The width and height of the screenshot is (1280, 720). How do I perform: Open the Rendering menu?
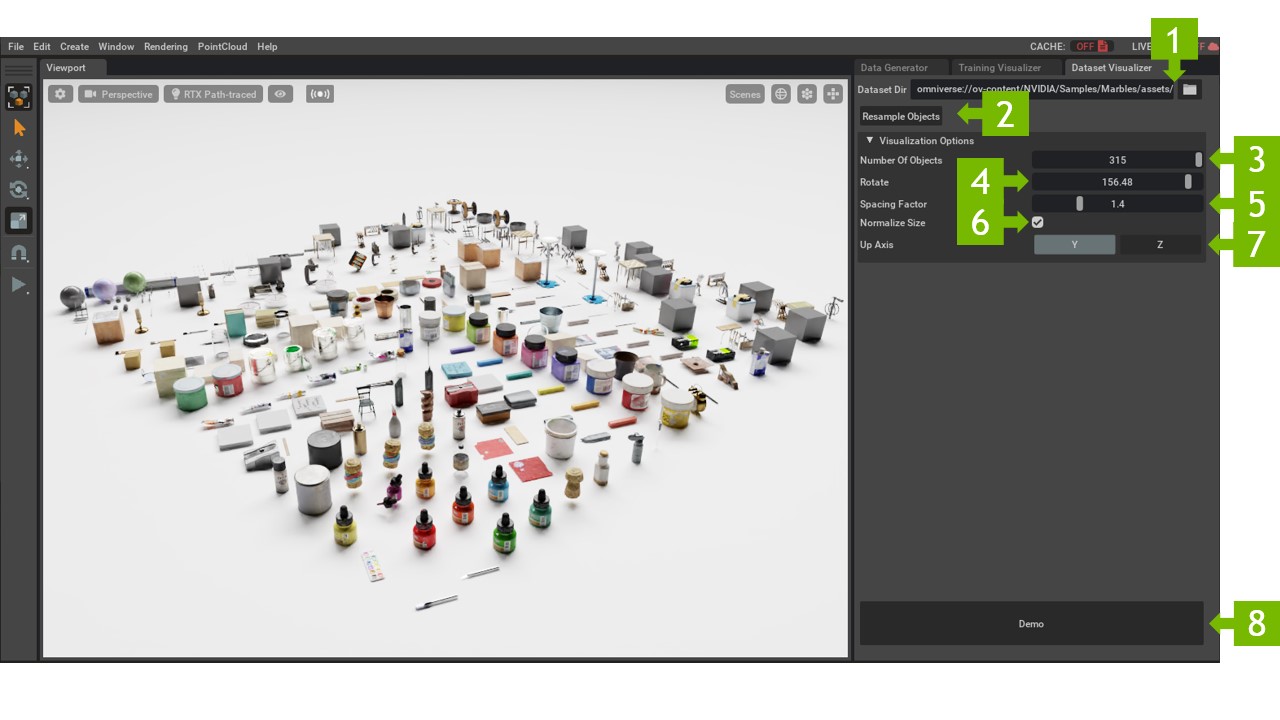[166, 47]
